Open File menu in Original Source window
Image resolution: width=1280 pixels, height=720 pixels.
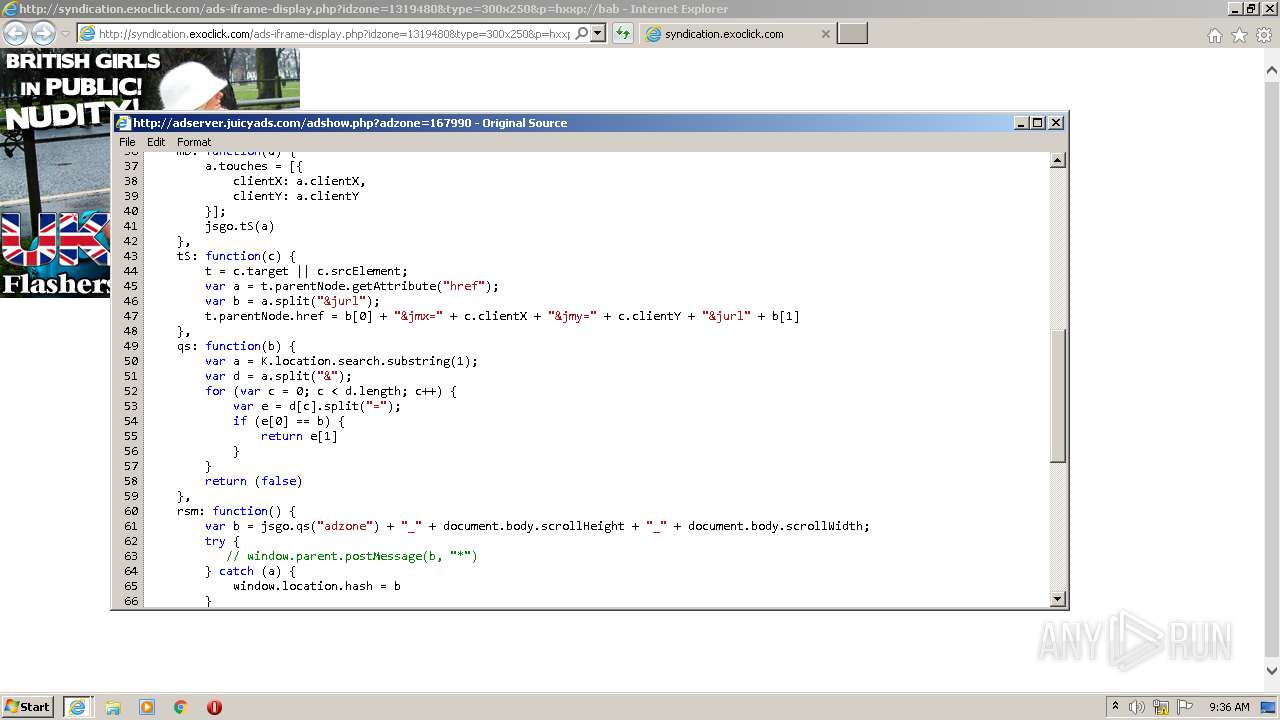coord(127,142)
